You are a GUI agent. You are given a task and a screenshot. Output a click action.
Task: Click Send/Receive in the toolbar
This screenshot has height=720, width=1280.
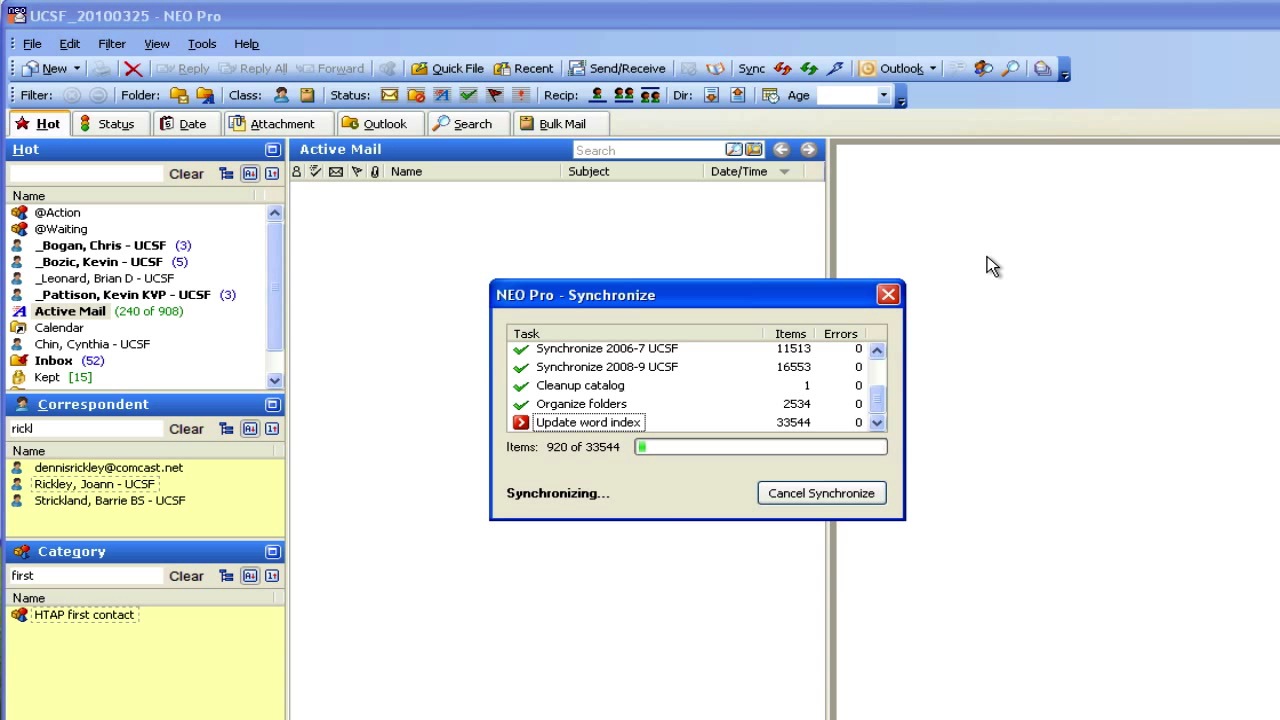pyautogui.click(x=617, y=69)
